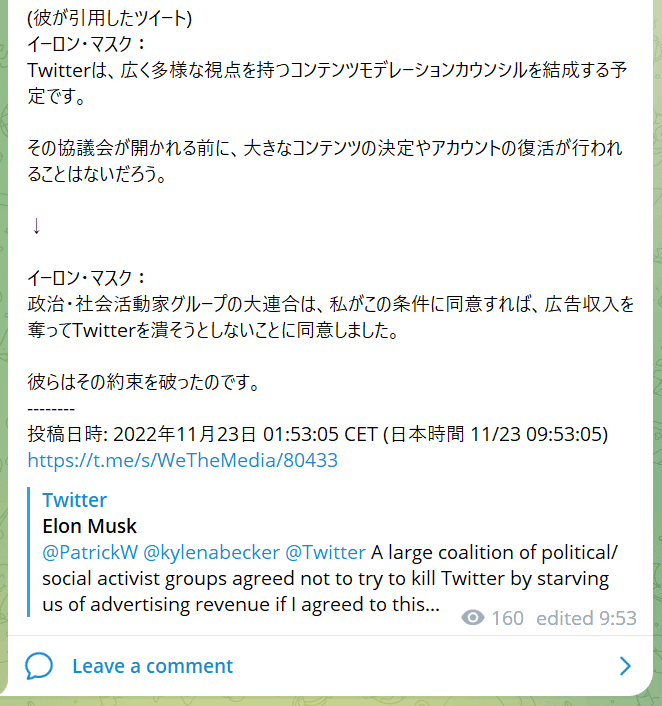Viewport: 662px width, 706px height.
Task: Open the t.me/s/WeTheMedia/80433 link
Action: tap(182, 460)
